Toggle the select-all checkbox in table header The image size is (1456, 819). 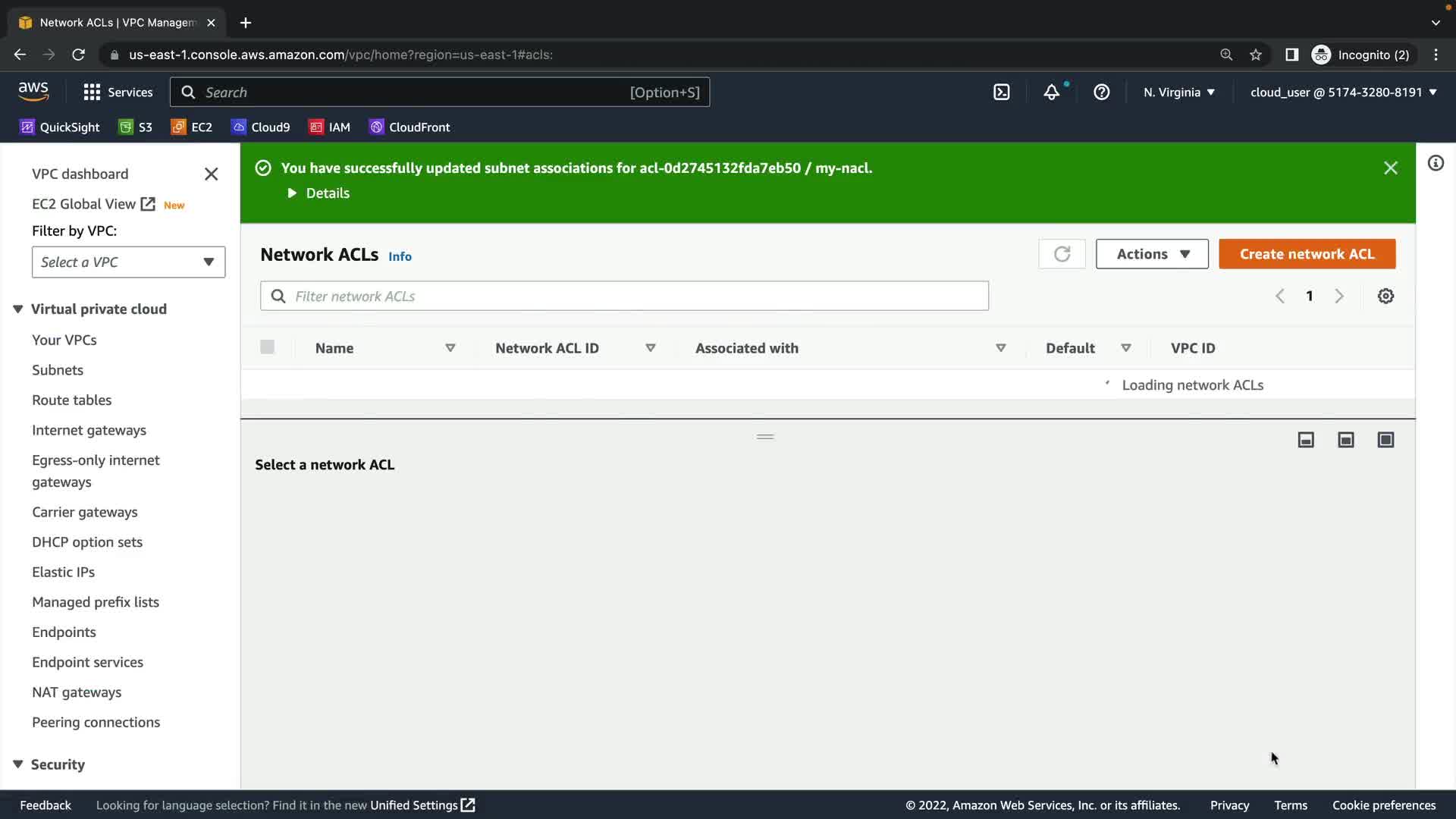pos(267,347)
